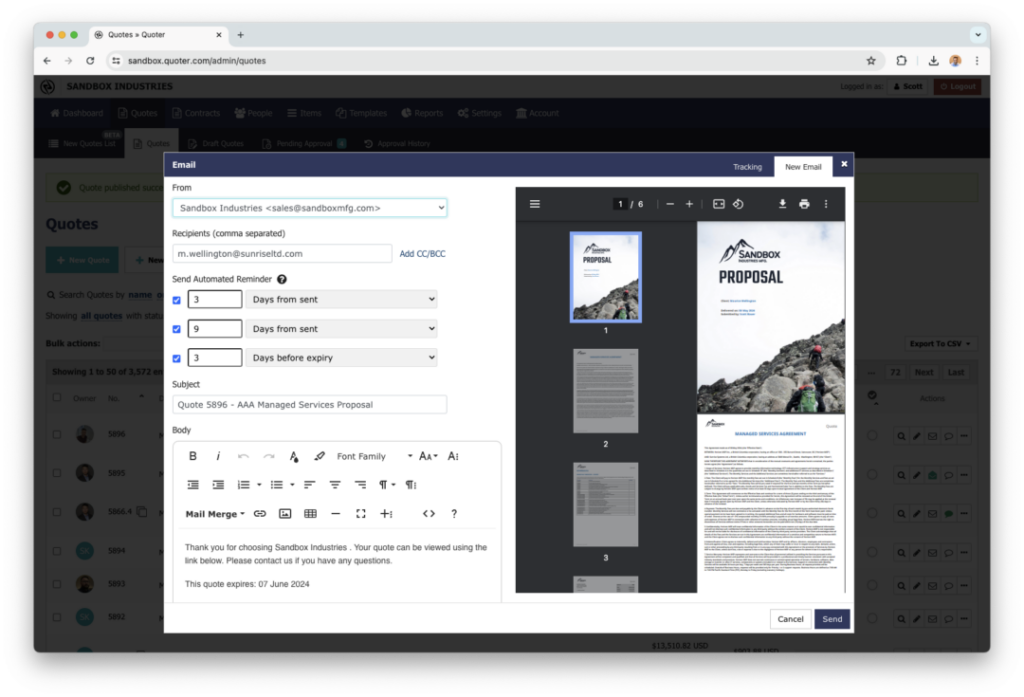Toggle the PDF viewer sidebar menu
This screenshot has height=697, width=1024.
535,204
